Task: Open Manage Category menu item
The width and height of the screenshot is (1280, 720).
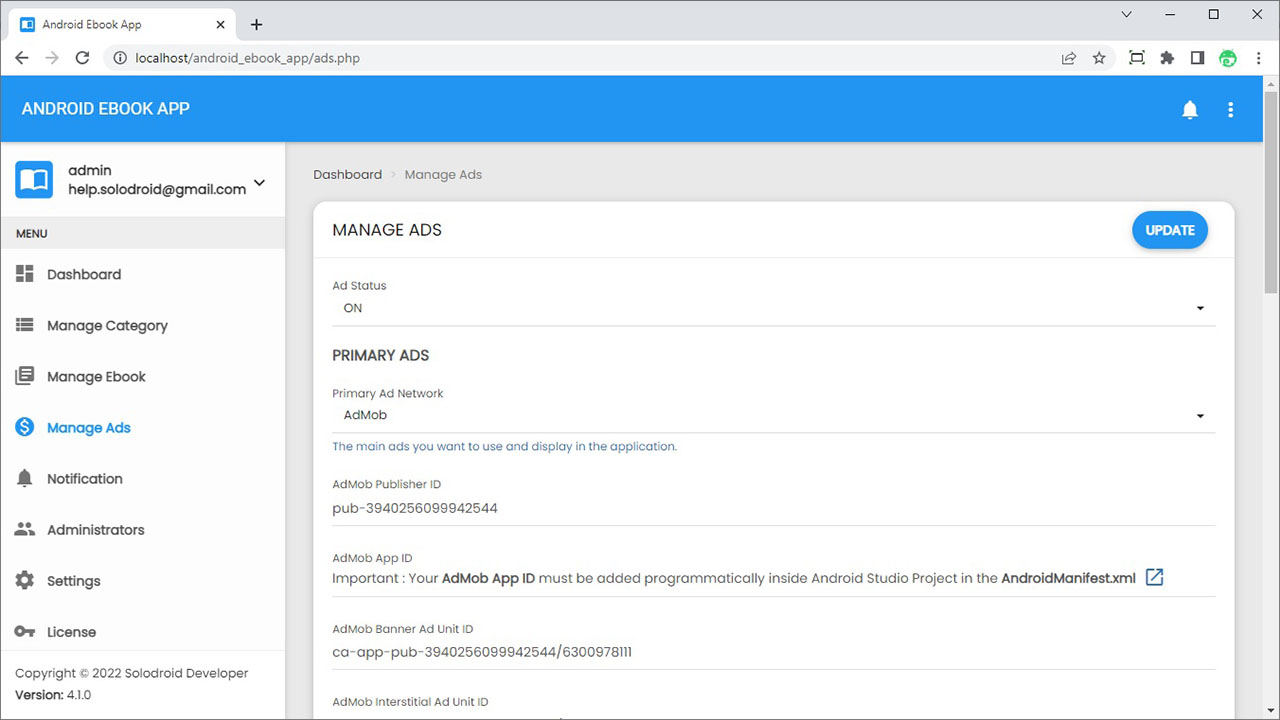Action: pos(107,325)
